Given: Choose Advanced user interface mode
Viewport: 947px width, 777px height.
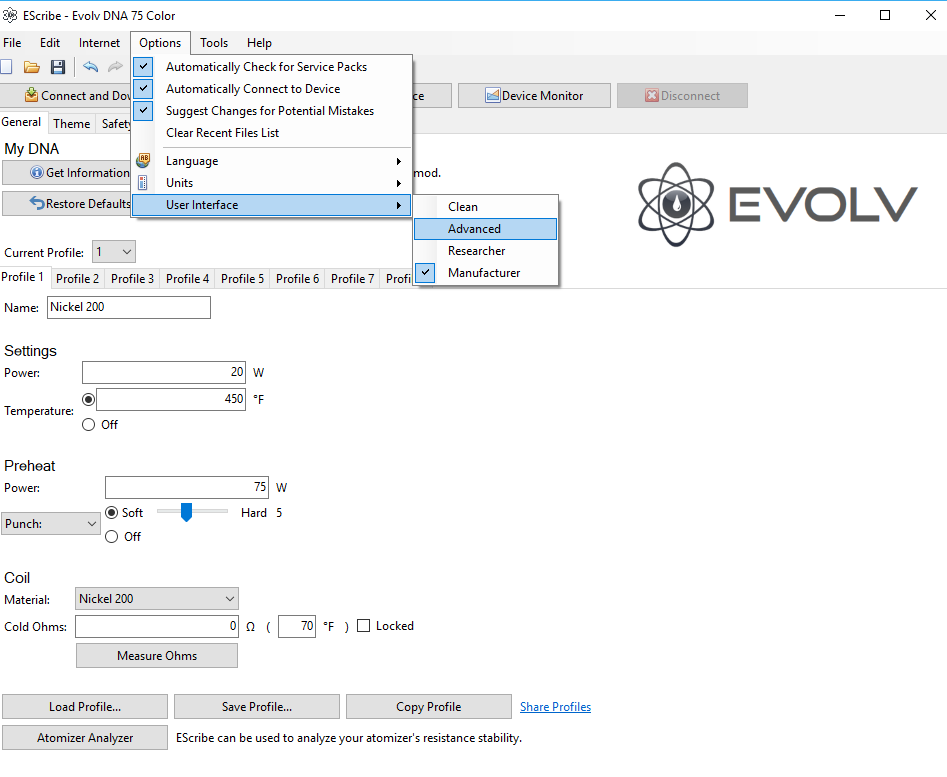Looking at the screenshot, I should [x=474, y=229].
